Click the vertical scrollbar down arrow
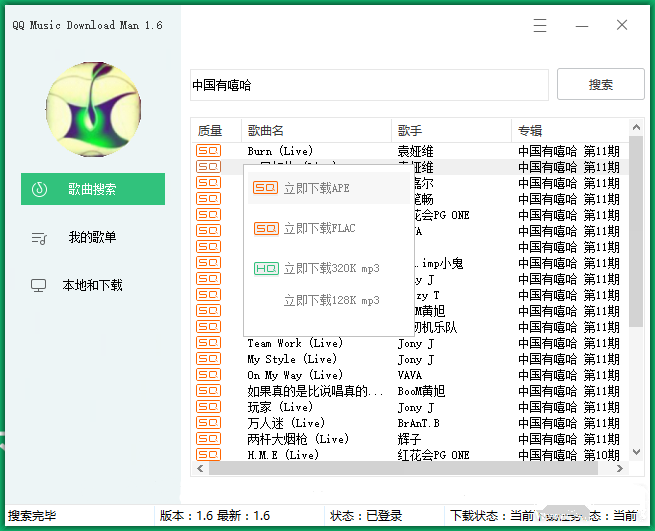 [636, 452]
